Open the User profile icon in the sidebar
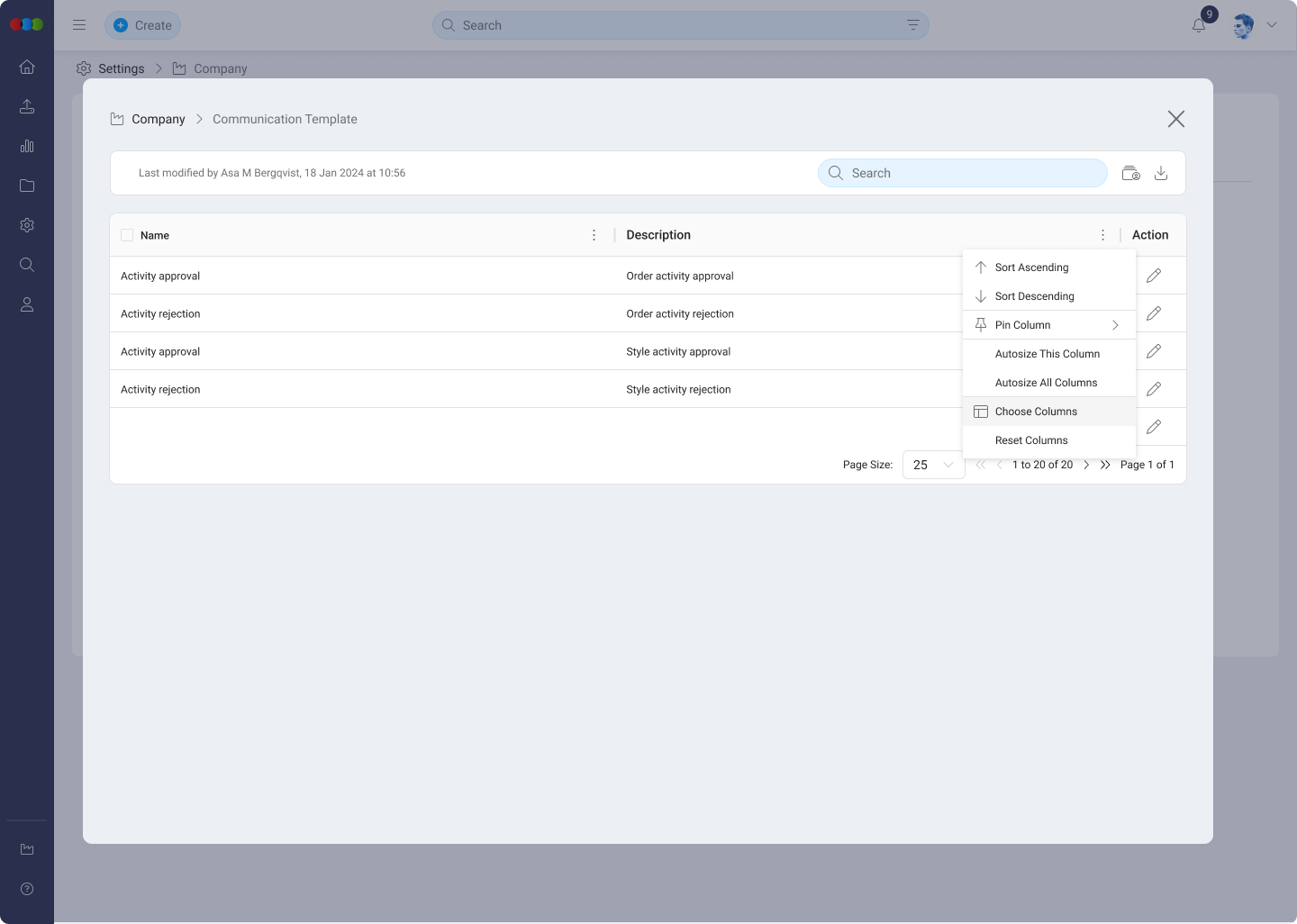Viewport: 1297px width, 924px height. 27,304
